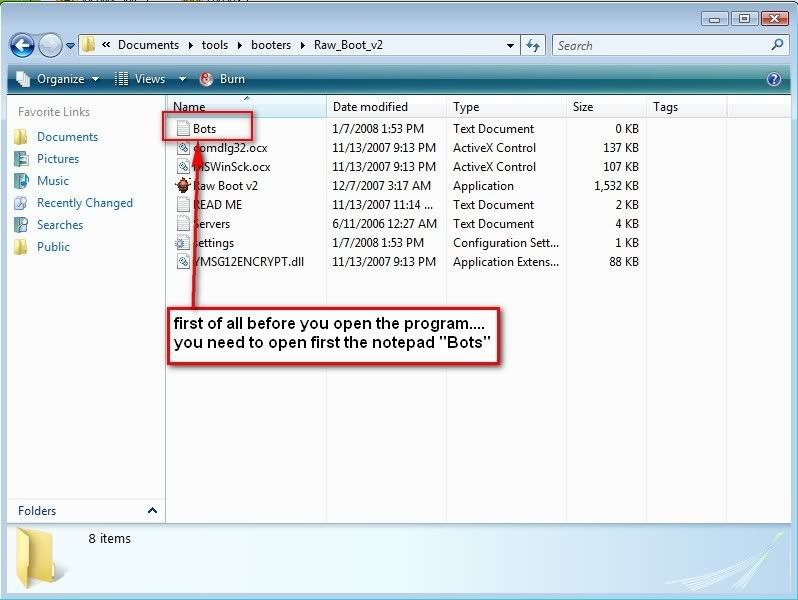Click the Searches icon in sidebar
Image resolution: width=798 pixels, height=600 pixels.
[21, 224]
